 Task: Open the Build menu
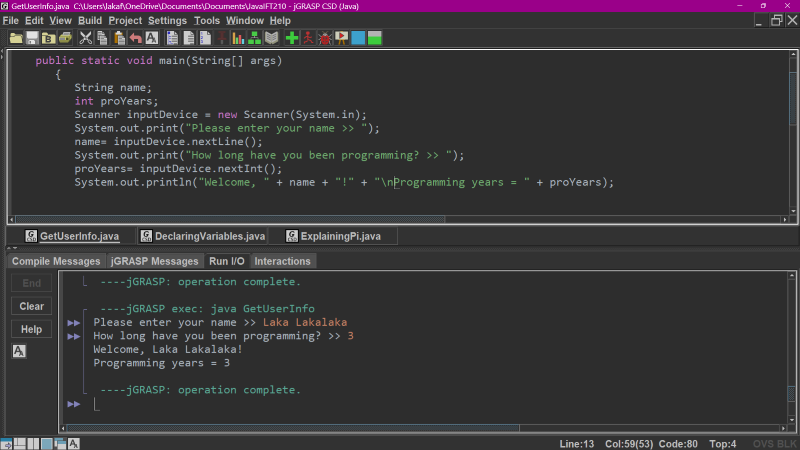point(90,20)
